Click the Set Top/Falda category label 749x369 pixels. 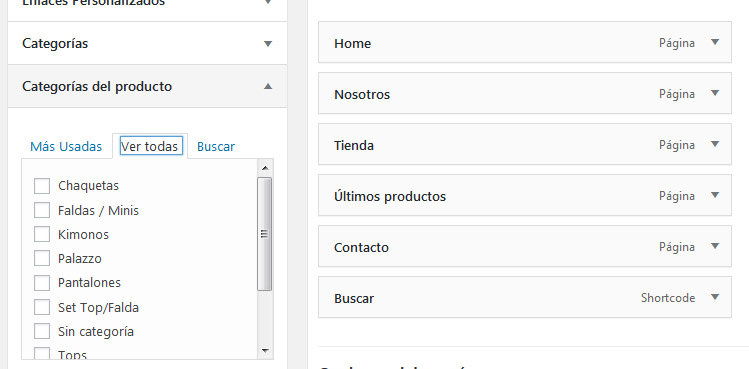98,307
